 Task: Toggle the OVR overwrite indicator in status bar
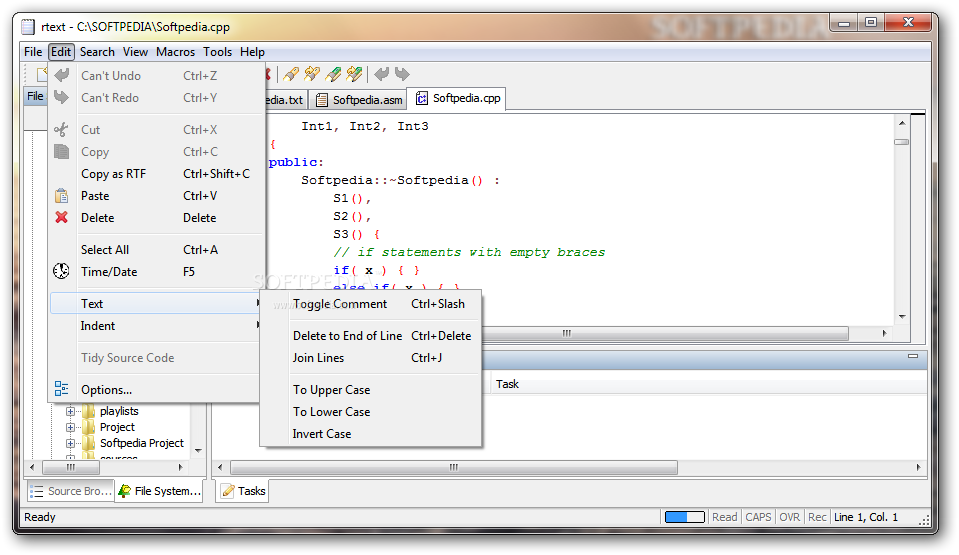click(x=789, y=517)
